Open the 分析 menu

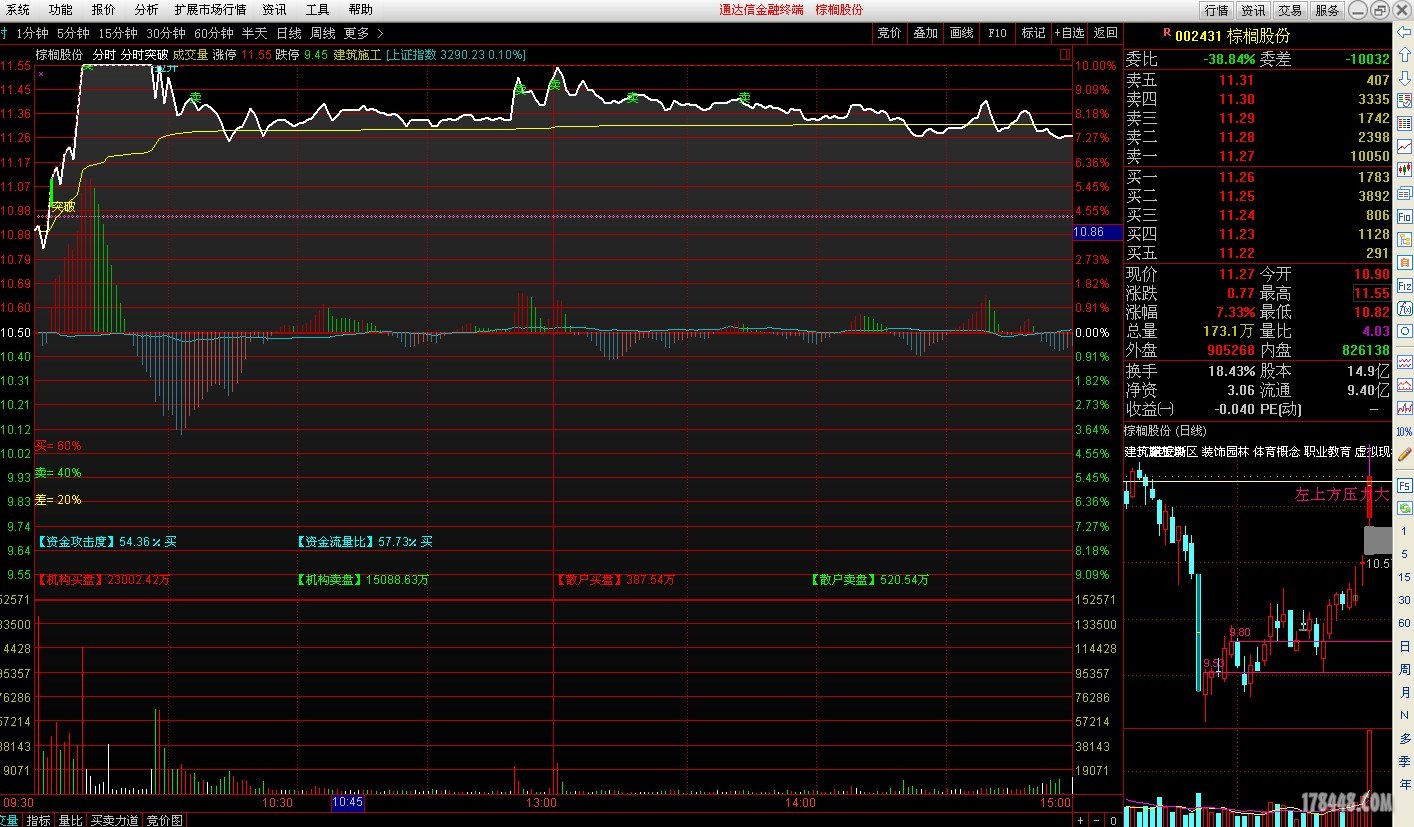[146, 10]
